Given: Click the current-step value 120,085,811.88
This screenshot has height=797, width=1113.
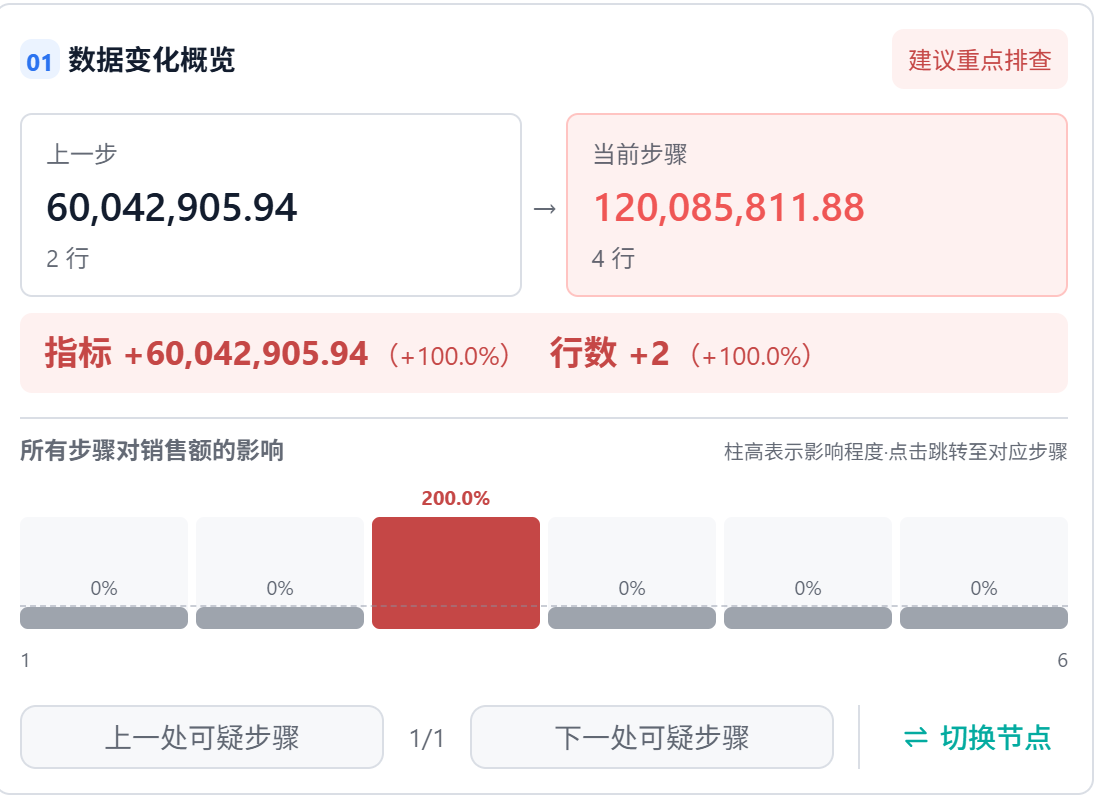Looking at the screenshot, I should pos(729,208).
